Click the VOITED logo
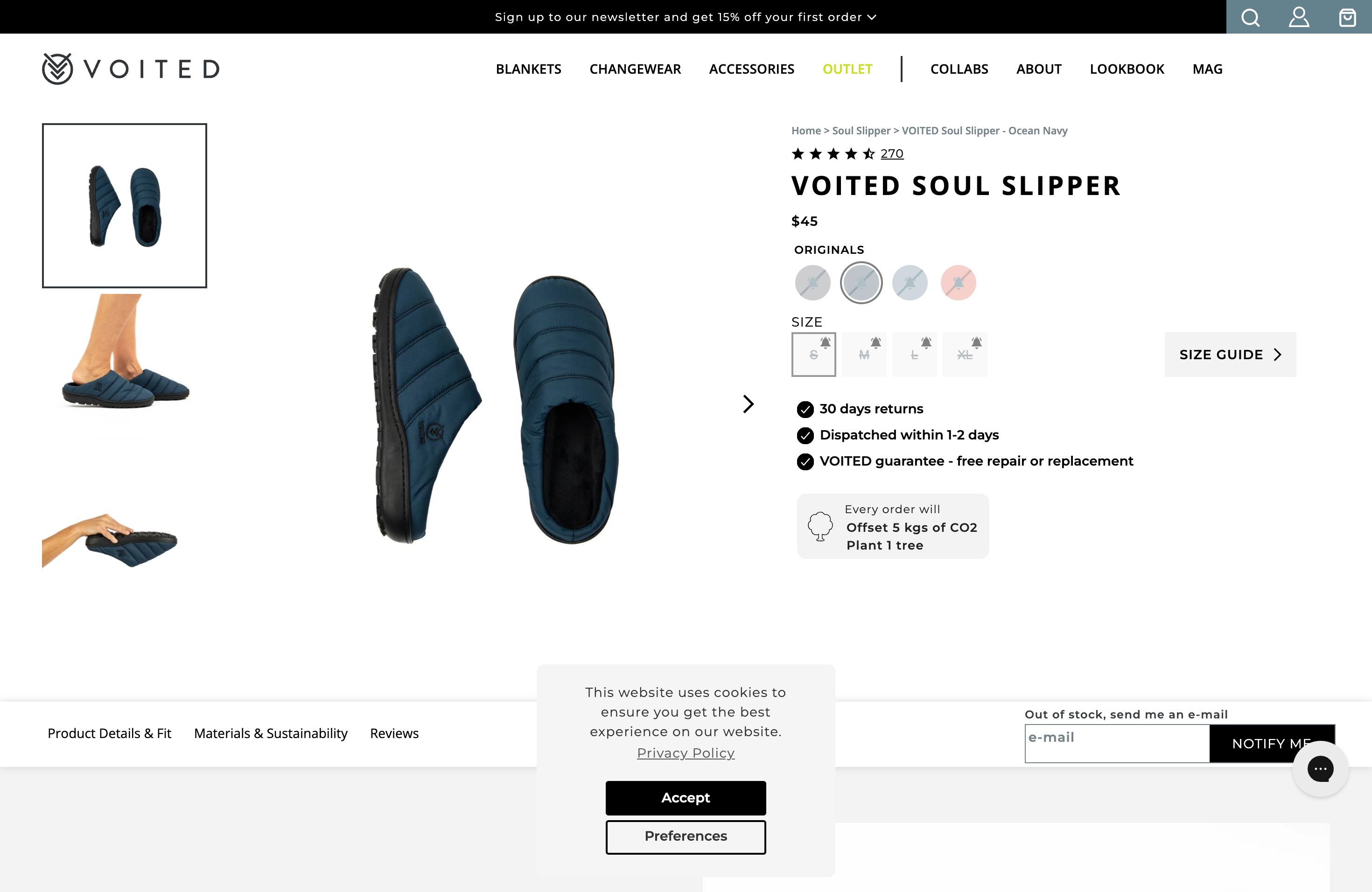Viewport: 1372px width, 892px height. pos(130,68)
